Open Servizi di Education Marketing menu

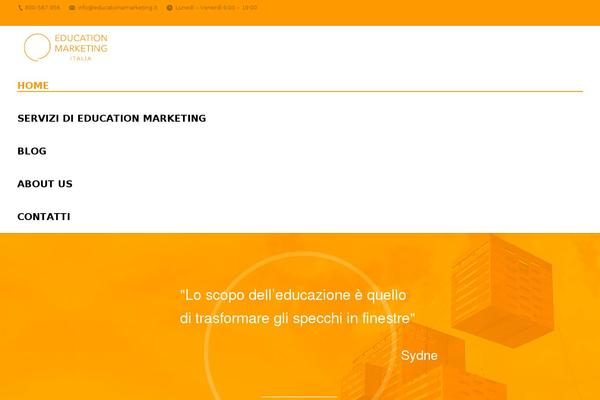coord(112,118)
